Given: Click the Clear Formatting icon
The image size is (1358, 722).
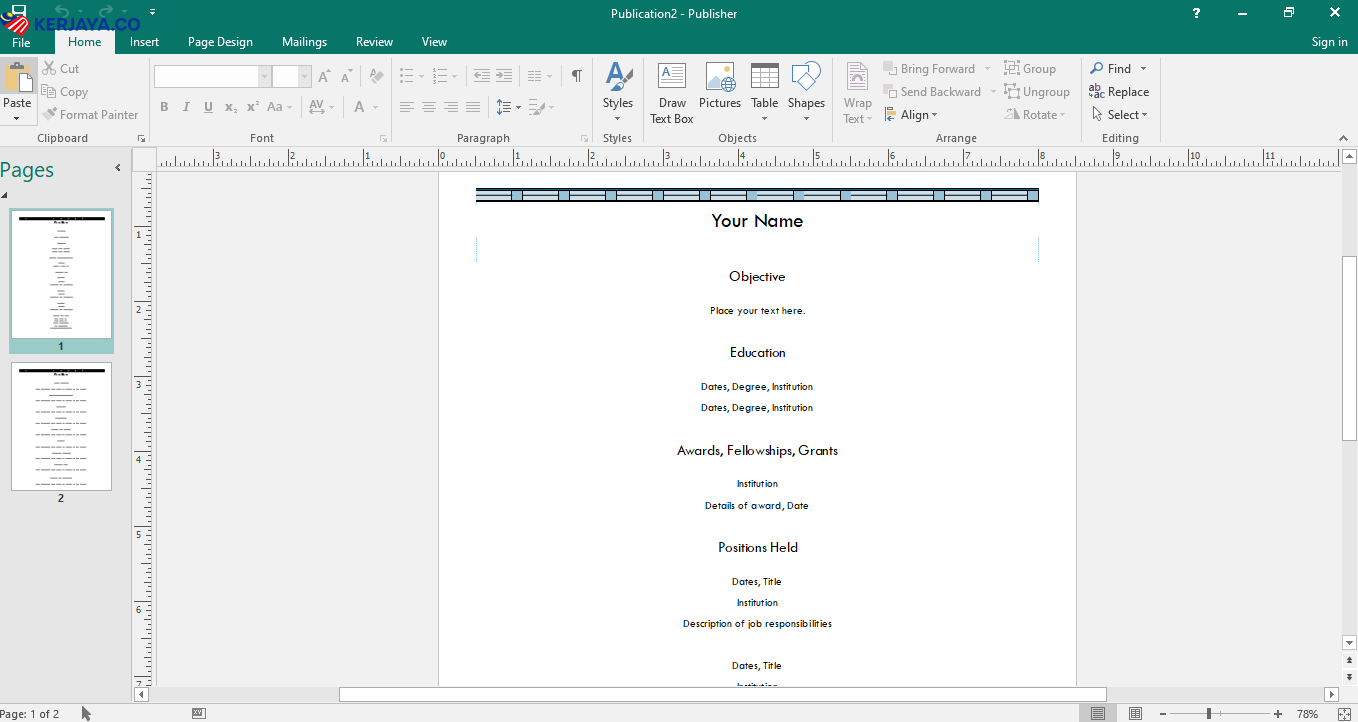Looking at the screenshot, I should pos(376,76).
